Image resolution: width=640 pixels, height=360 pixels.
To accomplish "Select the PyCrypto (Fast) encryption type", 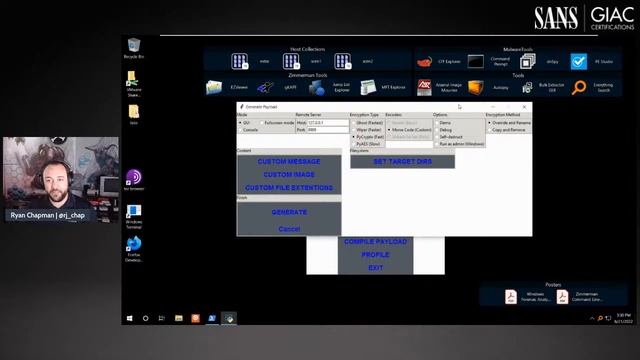I will [x=353, y=137].
